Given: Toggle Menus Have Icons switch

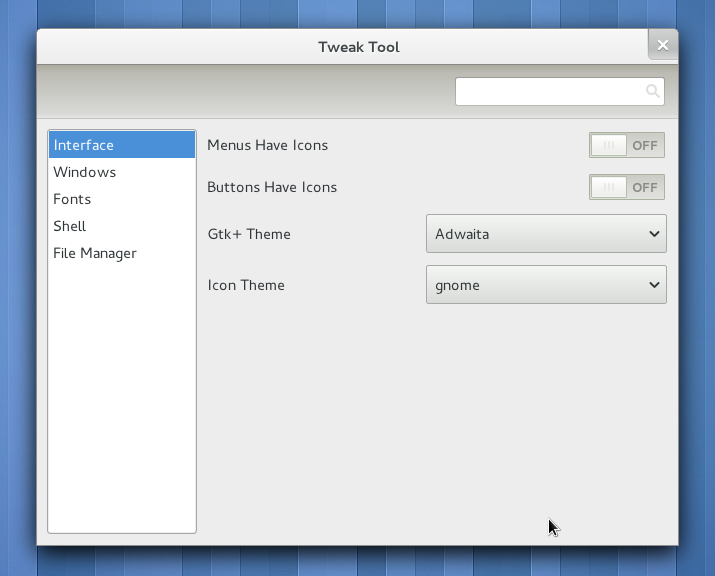Looking at the screenshot, I should 627,145.
